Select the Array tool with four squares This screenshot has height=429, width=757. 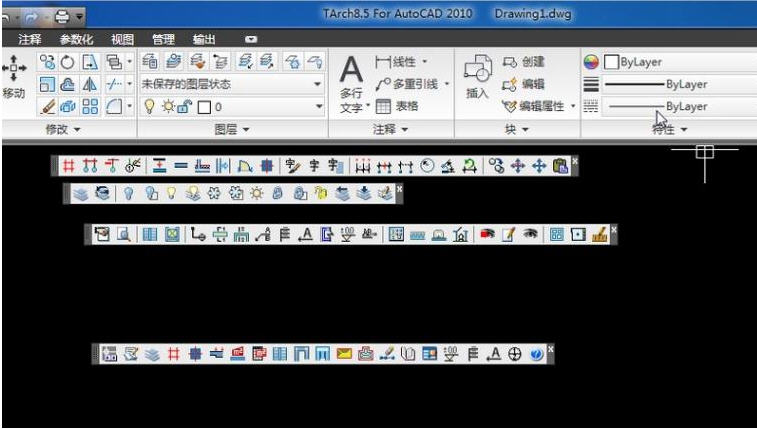coord(90,107)
